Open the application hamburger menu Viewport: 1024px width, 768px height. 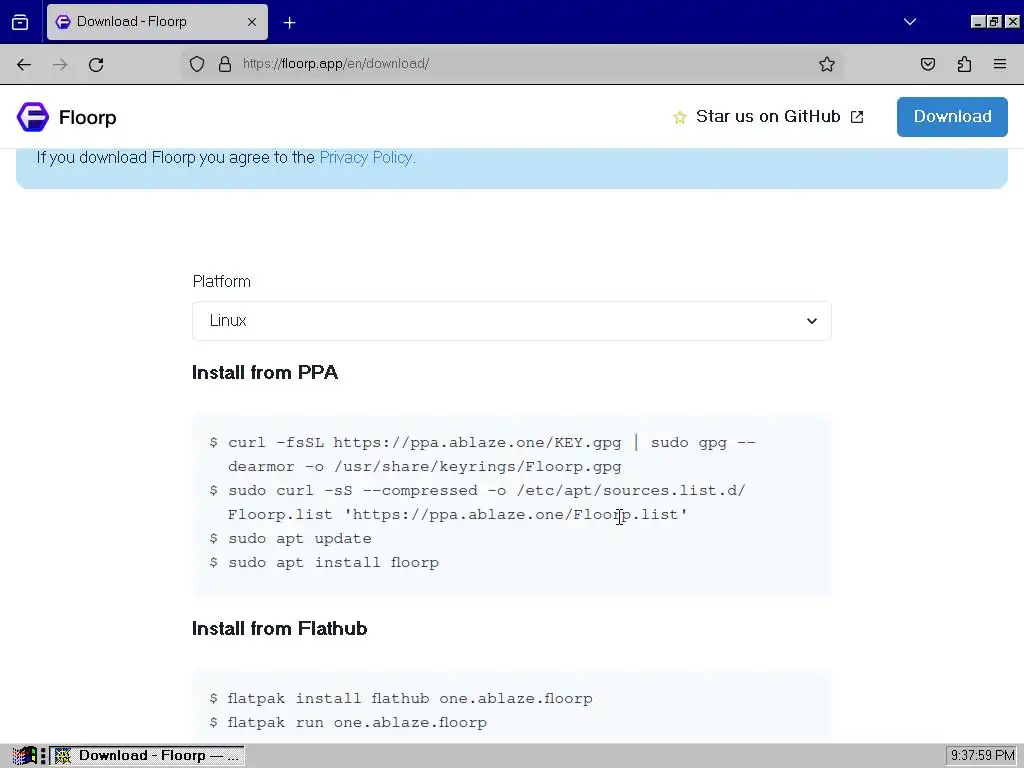[x=1000, y=64]
